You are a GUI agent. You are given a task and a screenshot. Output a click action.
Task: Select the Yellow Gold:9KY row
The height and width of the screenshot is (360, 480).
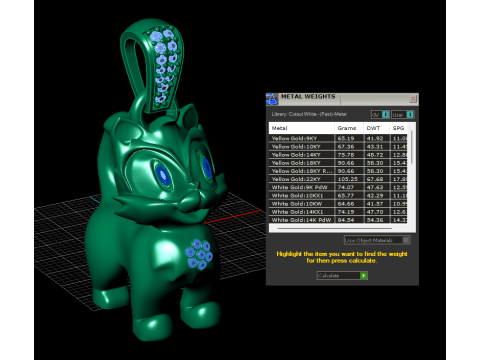click(338, 138)
